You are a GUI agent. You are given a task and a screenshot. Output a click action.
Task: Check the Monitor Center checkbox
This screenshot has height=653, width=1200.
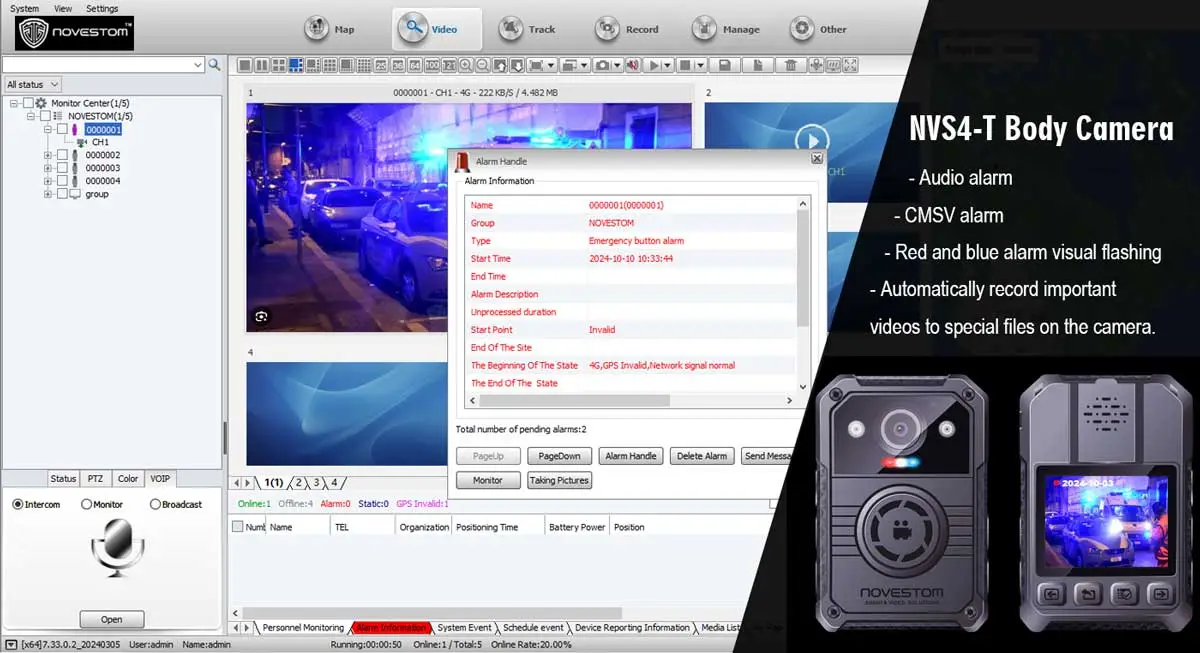pos(27,103)
